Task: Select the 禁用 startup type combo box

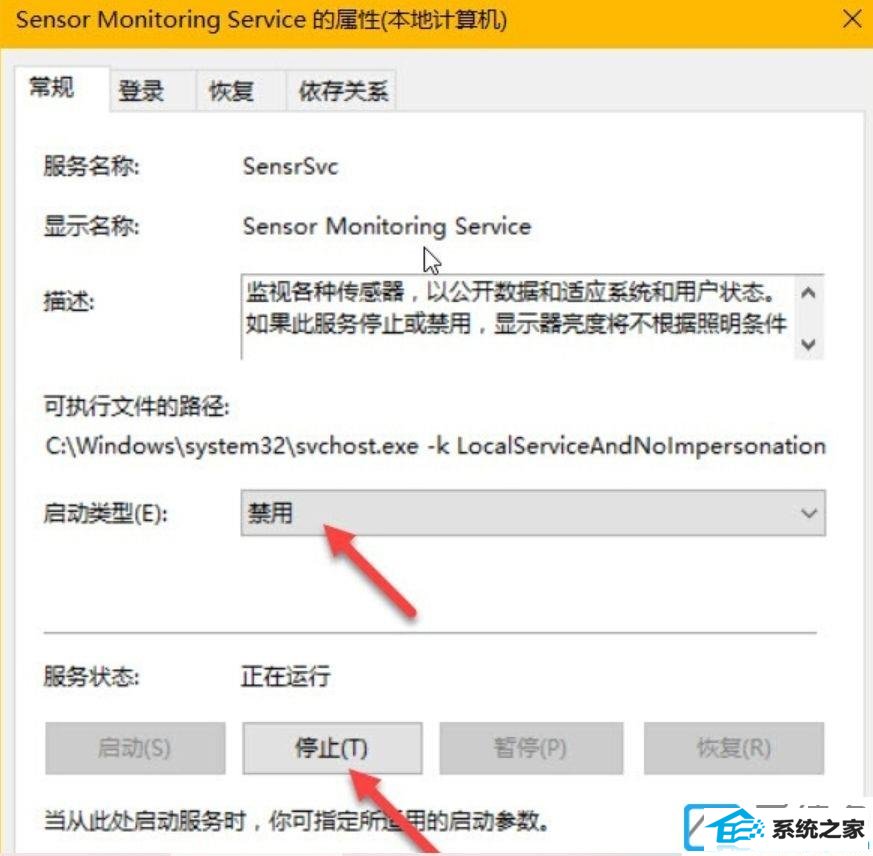Action: tap(533, 513)
